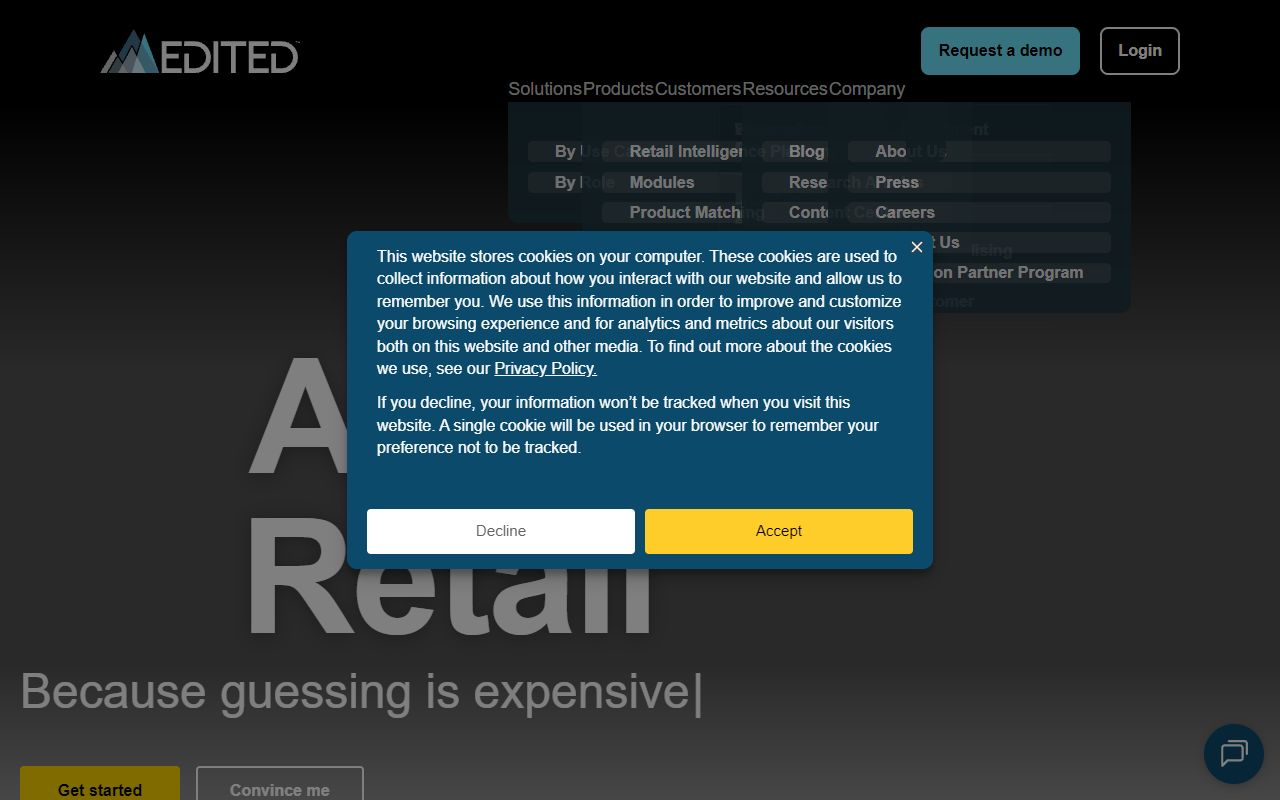The width and height of the screenshot is (1280, 800).
Task: Go to the Blog
Action: click(x=807, y=151)
